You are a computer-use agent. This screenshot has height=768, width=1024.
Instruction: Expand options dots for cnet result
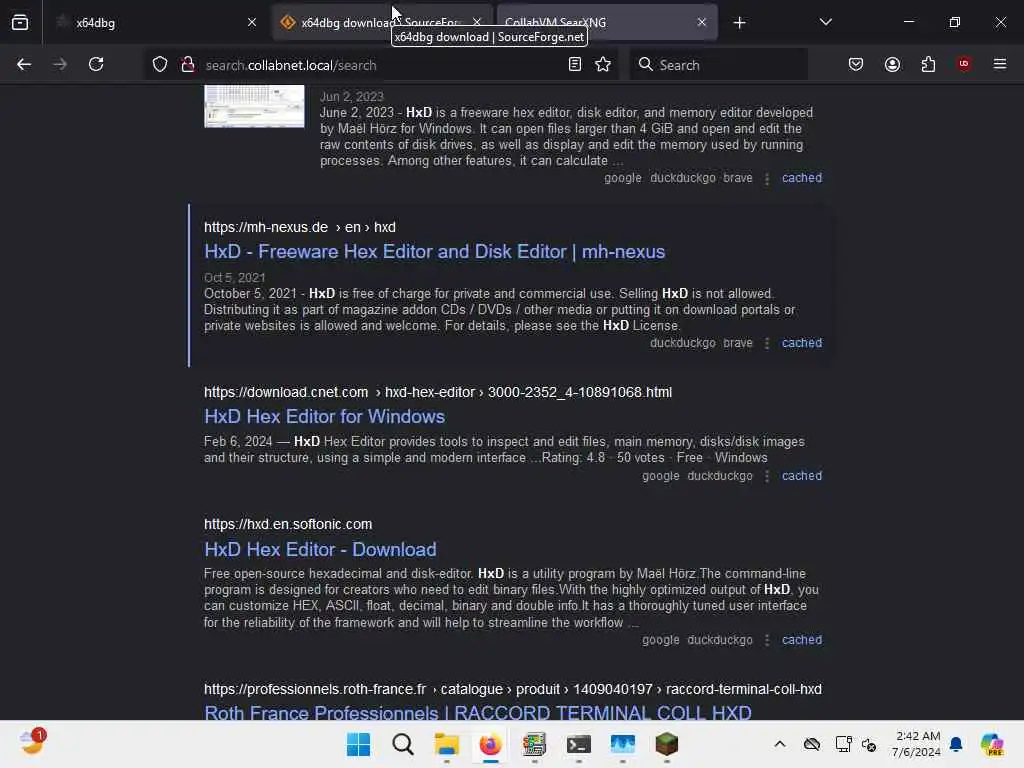pyautogui.click(x=767, y=476)
